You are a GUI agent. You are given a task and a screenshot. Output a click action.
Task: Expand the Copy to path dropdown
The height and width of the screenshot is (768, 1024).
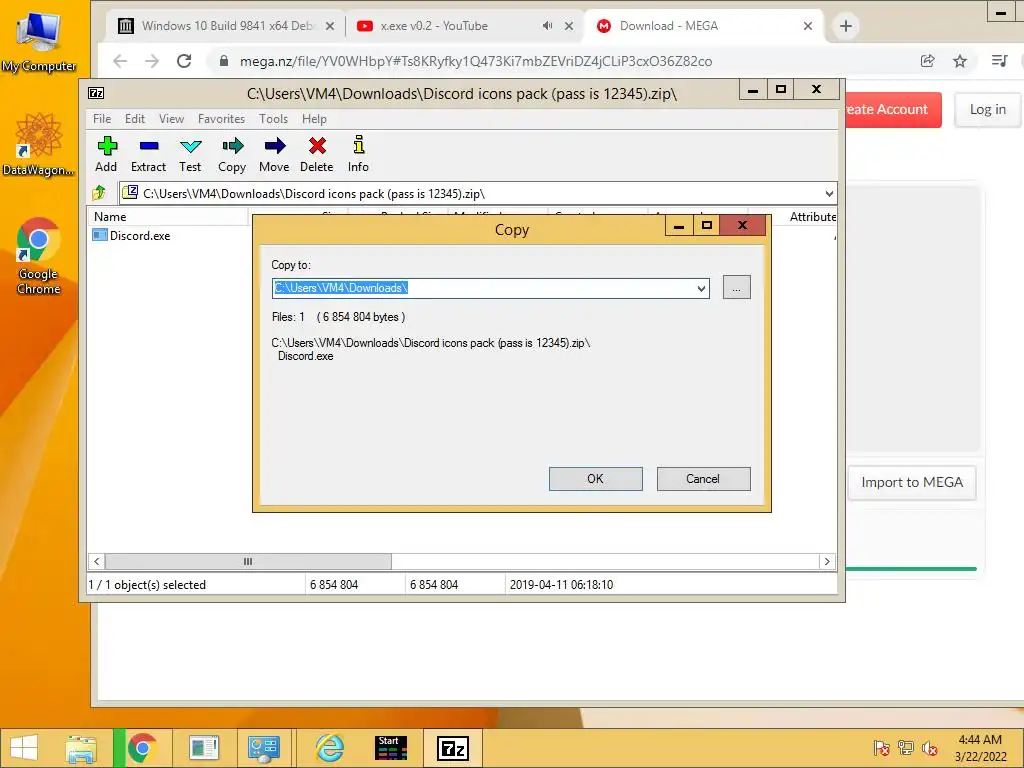pos(701,288)
